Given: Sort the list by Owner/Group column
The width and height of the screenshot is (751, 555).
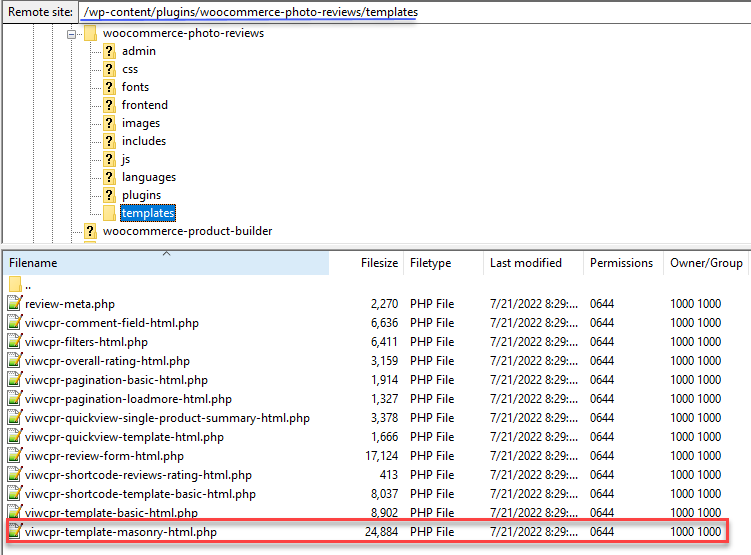Looking at the screenshot, I should 706,263.
